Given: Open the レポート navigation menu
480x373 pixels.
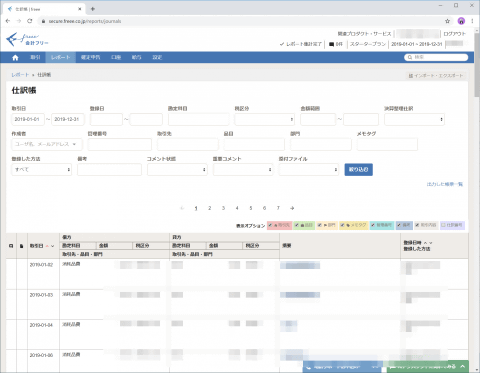Looking at the screenshot, I should tap(61, 57).
